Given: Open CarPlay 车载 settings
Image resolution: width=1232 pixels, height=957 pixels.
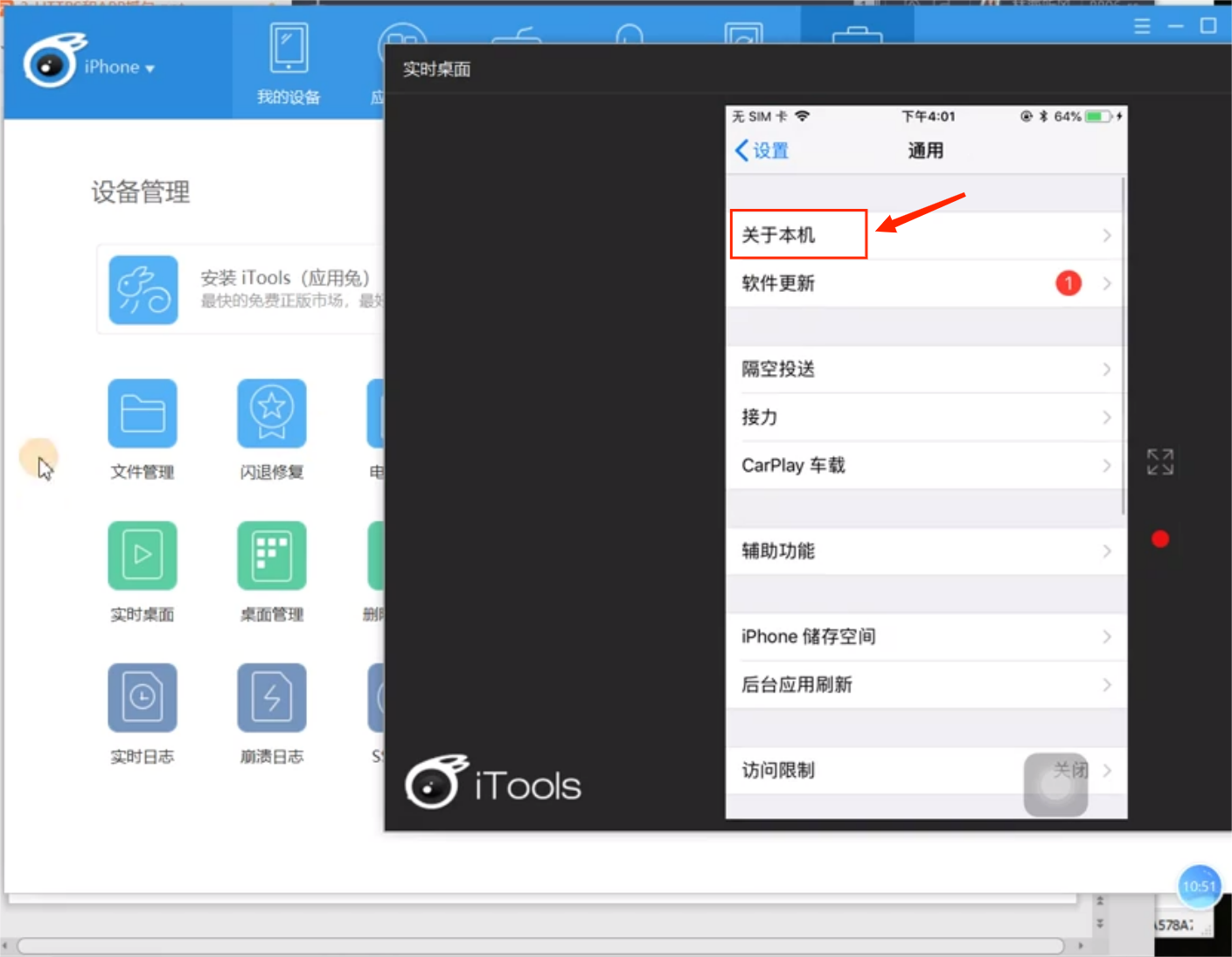Looking at the screenshot, I should click(x=926, y=465).
